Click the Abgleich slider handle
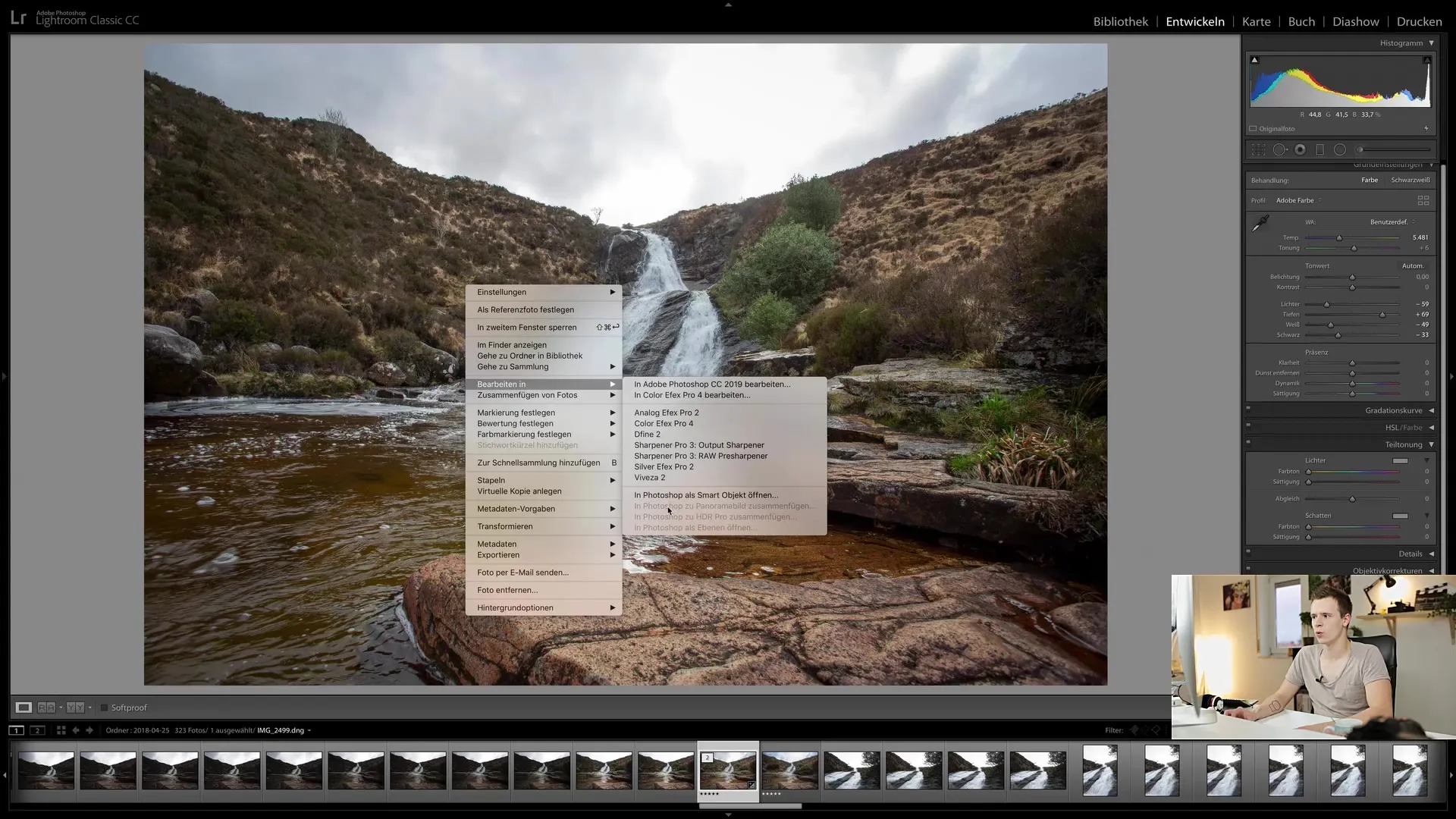Viewport: 1456px width, 819px height. click(1352, 499)
